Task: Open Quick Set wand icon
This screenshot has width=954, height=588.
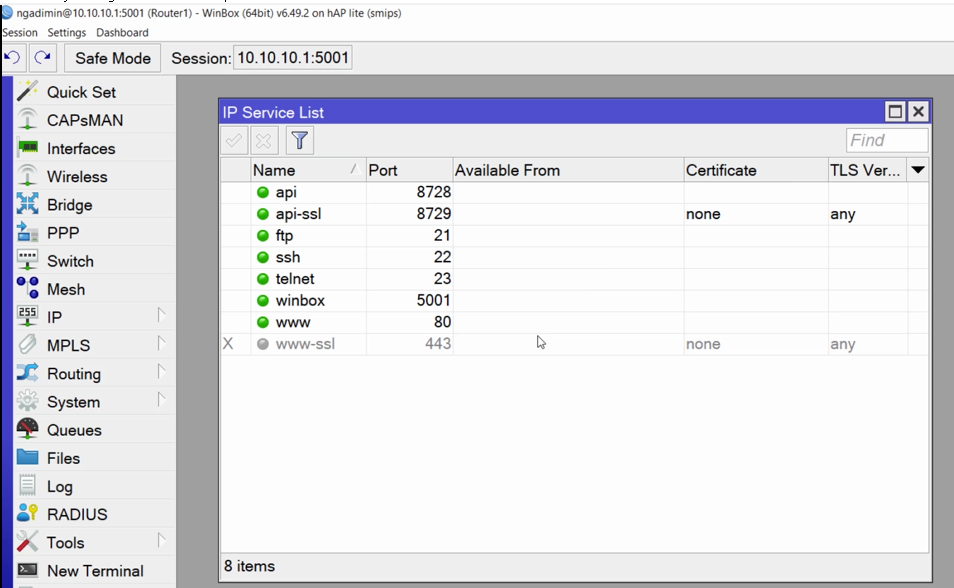Action: tap(27, 92)
